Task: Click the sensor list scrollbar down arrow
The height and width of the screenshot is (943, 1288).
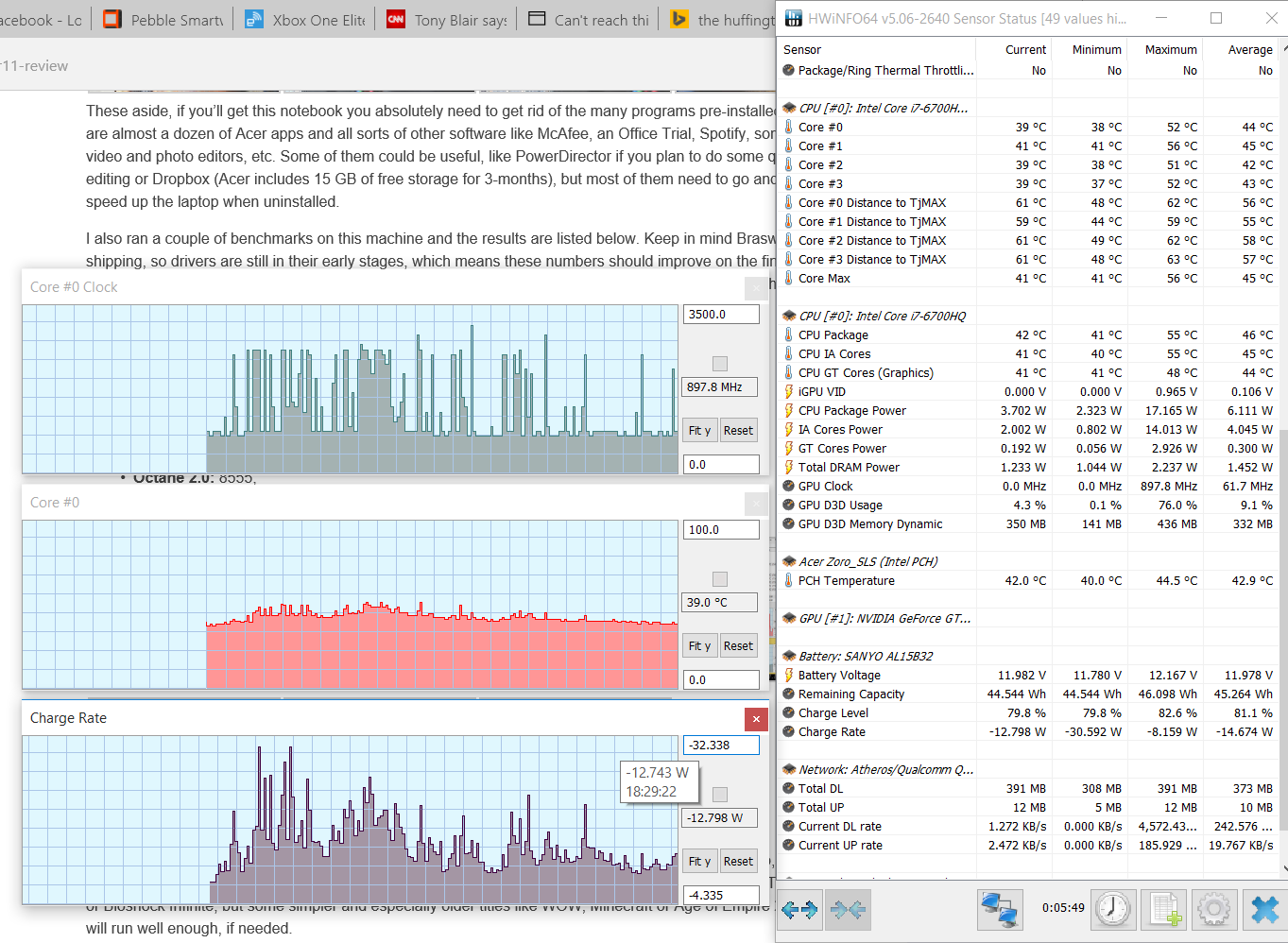Action: coord(1282,868)
